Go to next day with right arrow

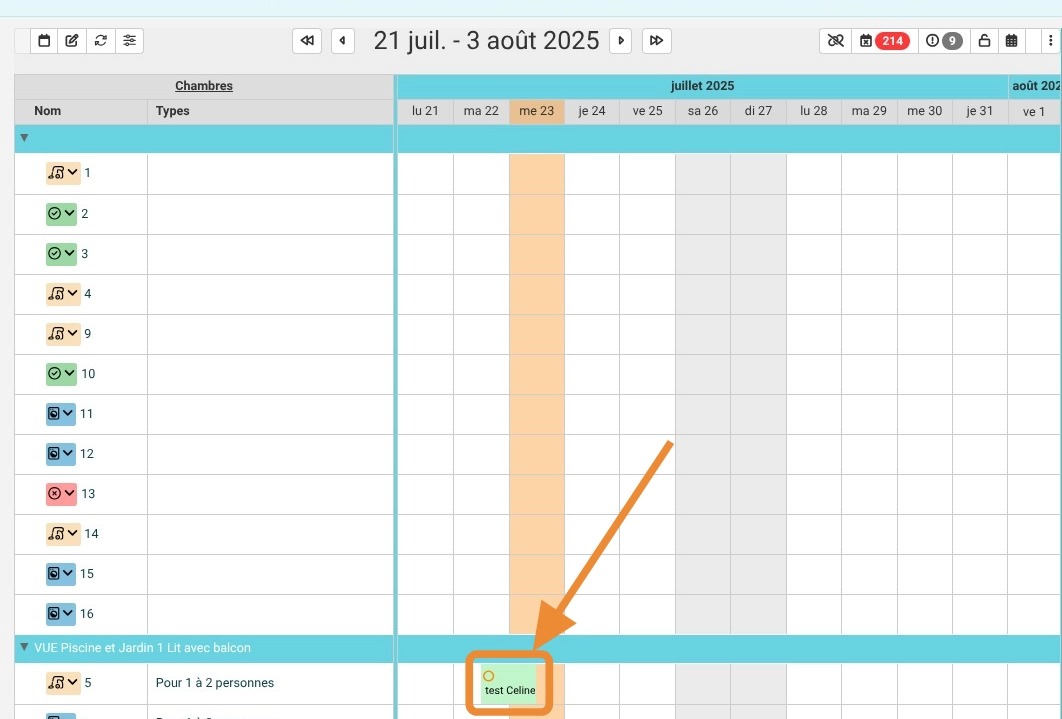[620, 41]
